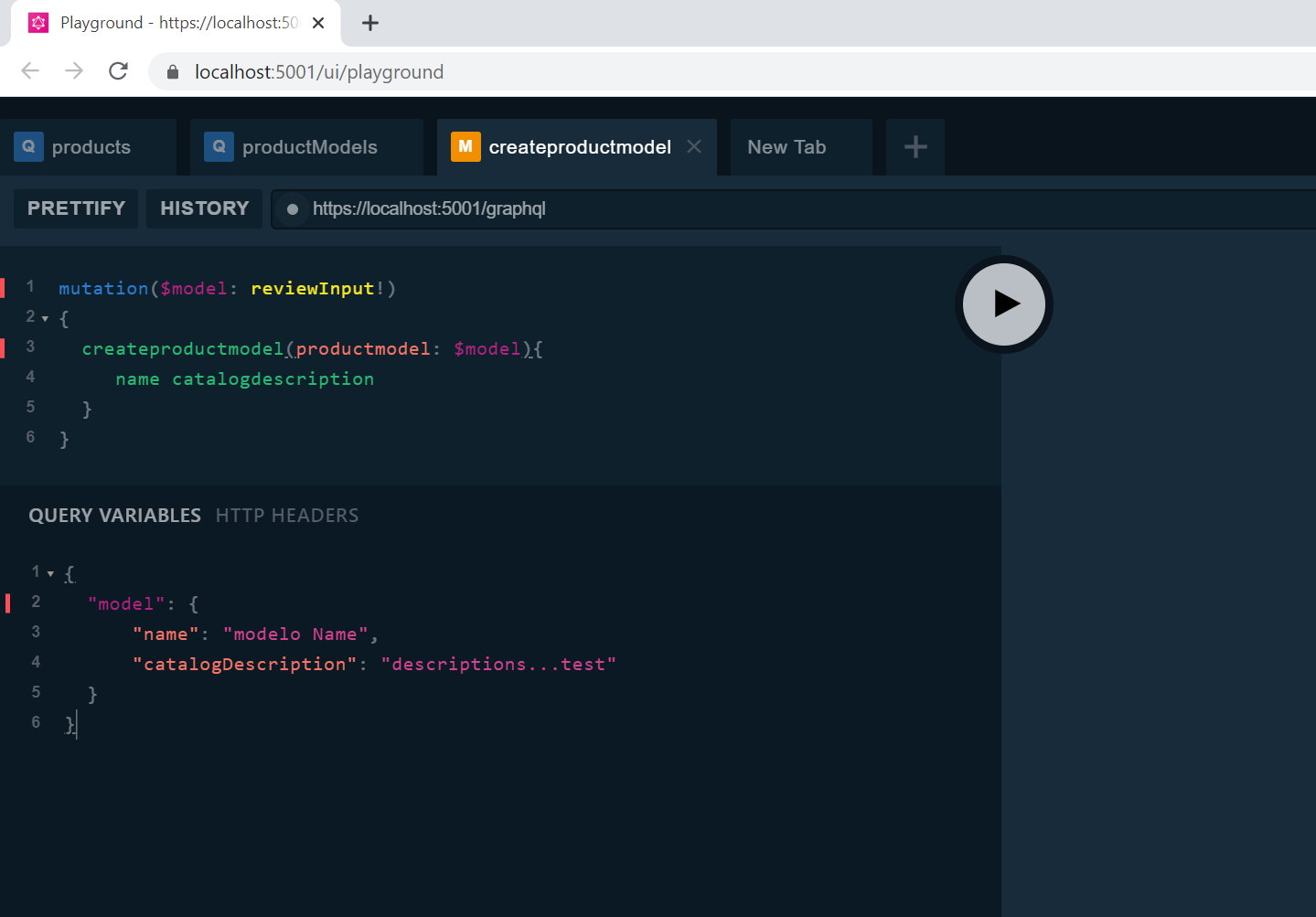Click the name field in selection set
Screen dimensions: 1316x917
137,379
